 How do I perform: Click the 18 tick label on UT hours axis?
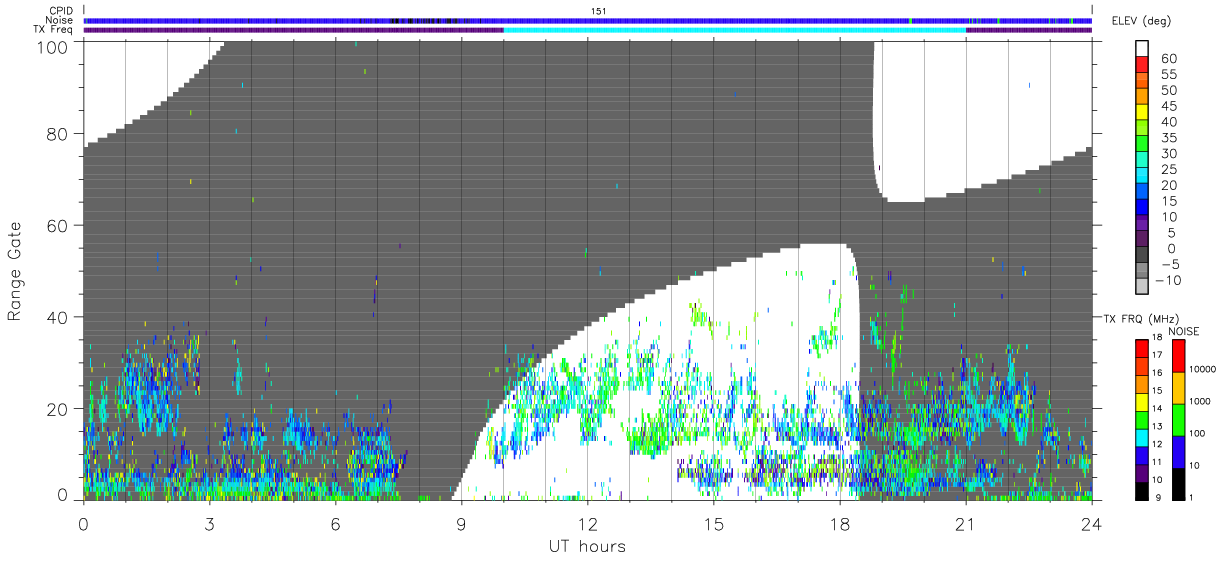[839, 523]
